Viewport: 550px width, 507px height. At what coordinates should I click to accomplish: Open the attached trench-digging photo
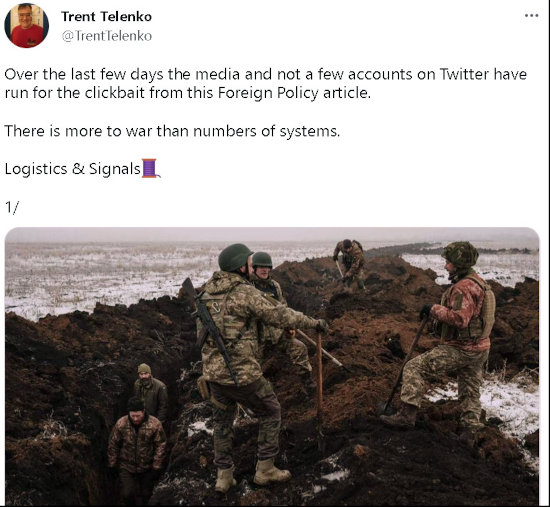(272, 366)
